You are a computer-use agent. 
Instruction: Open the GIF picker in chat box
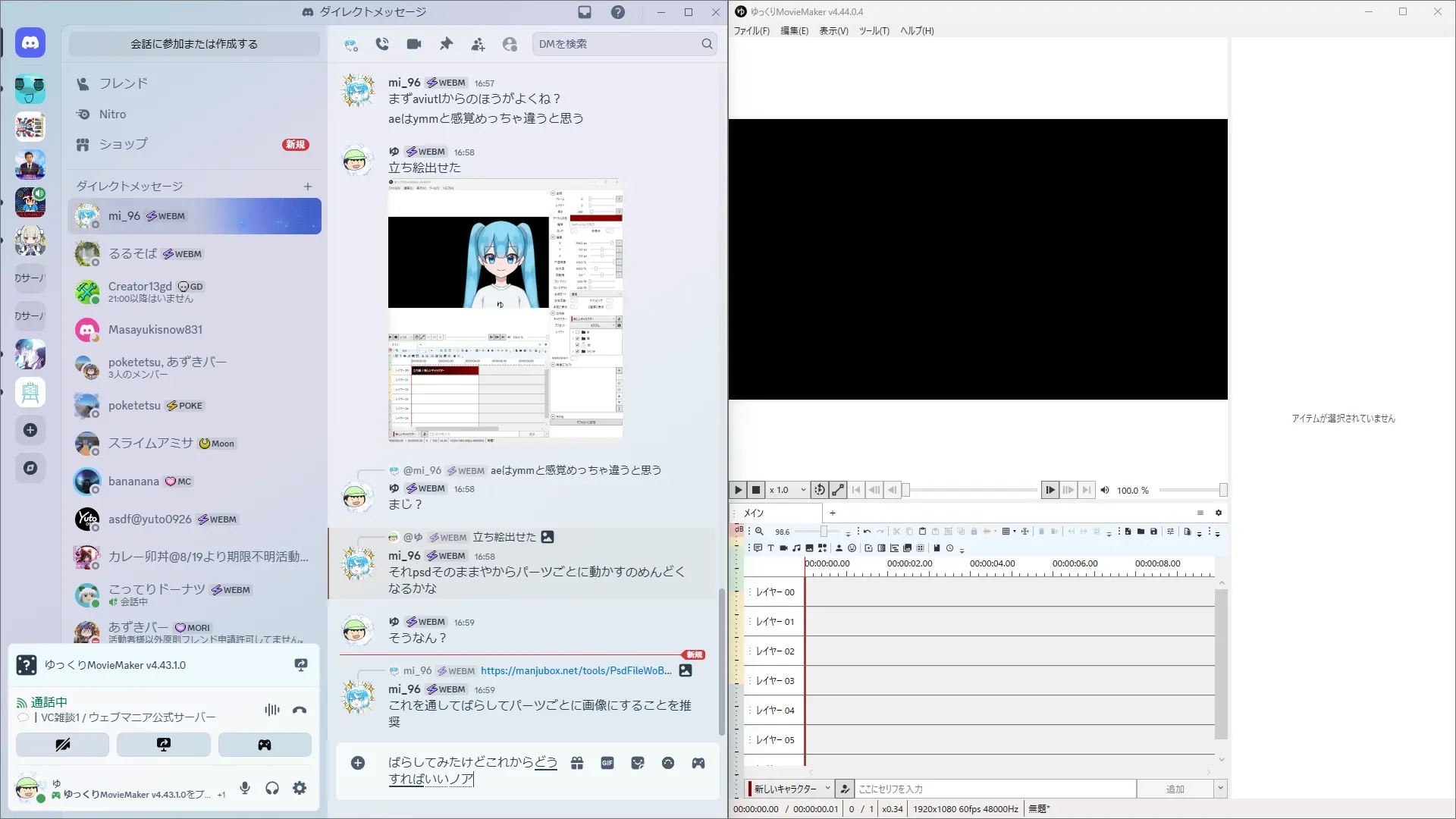(x=607, y=764)
